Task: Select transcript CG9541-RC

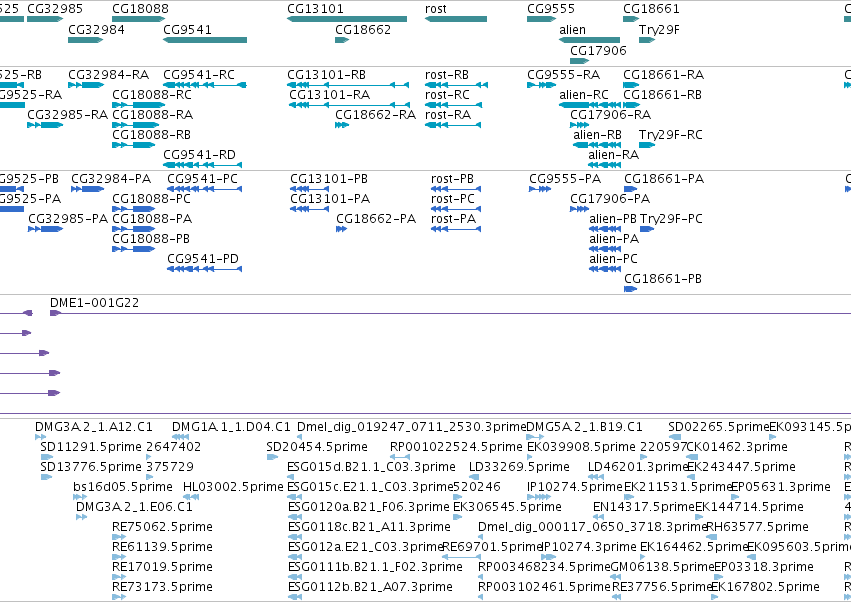Action: (199, 75)
